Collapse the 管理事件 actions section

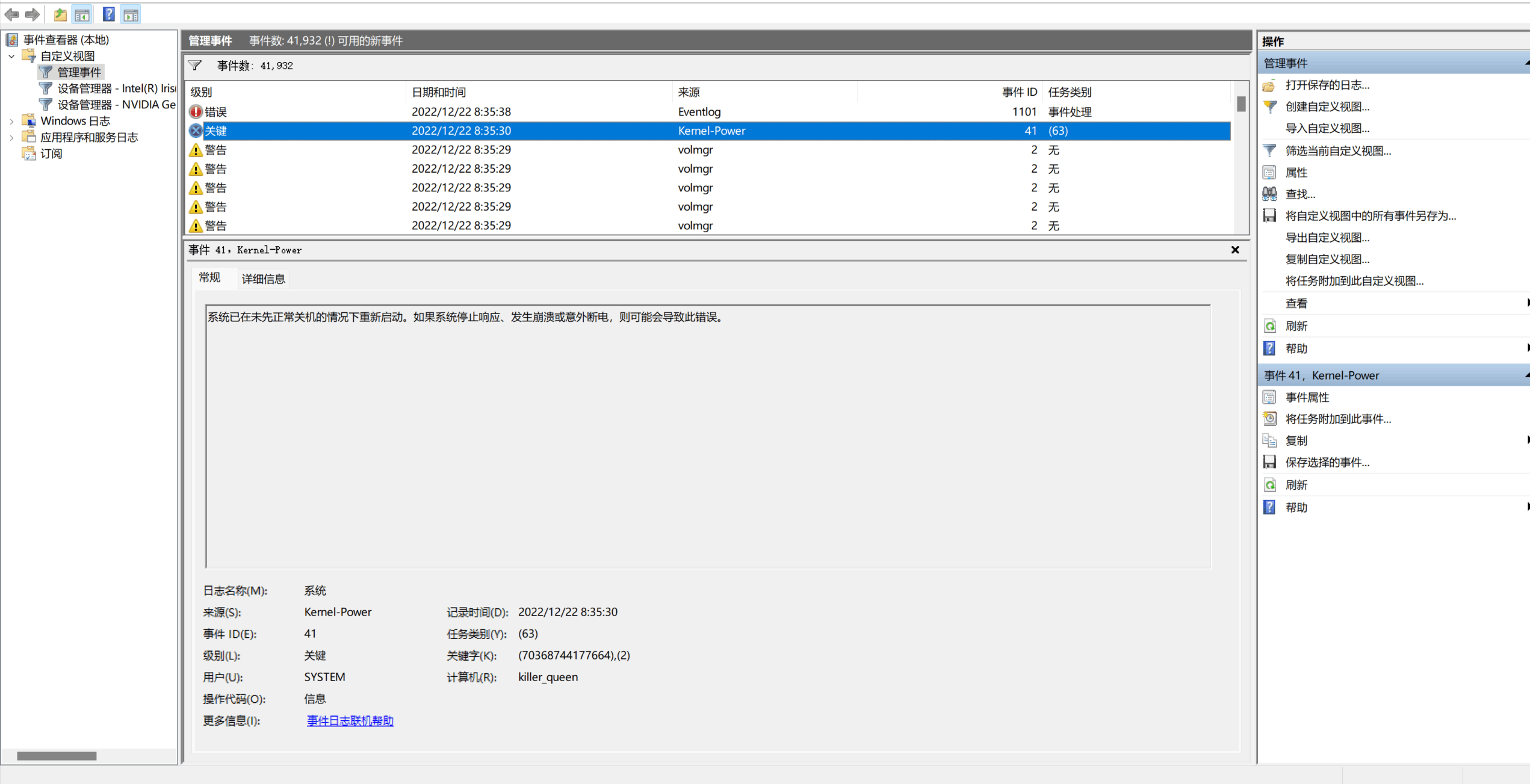tap(1526, 63)
